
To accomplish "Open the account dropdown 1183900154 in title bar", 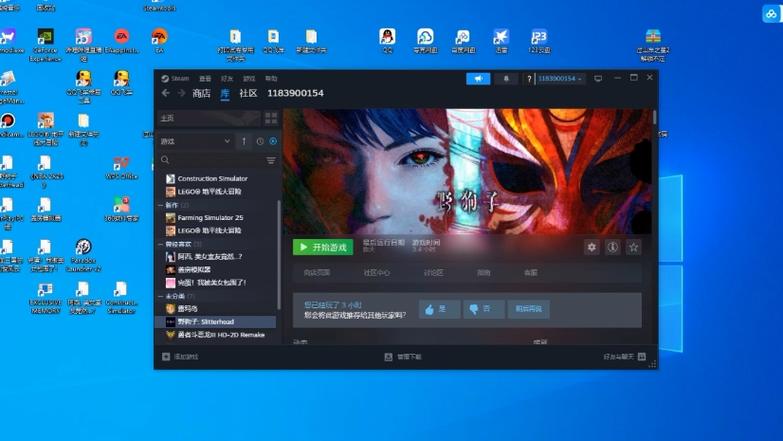I will (560, 78).
